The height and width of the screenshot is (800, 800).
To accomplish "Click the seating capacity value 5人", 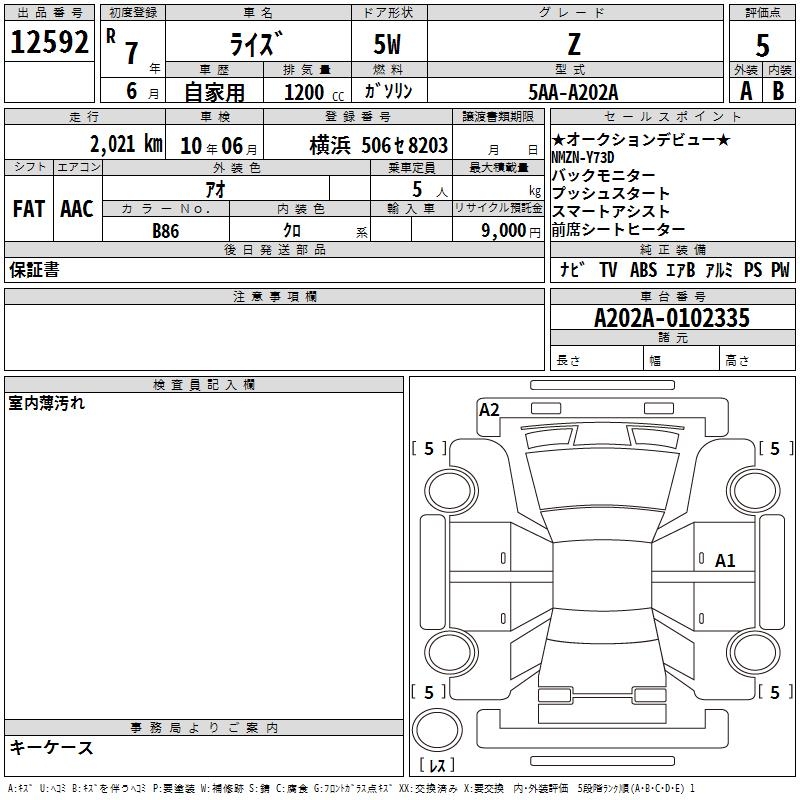I will (x=430, y=189).
